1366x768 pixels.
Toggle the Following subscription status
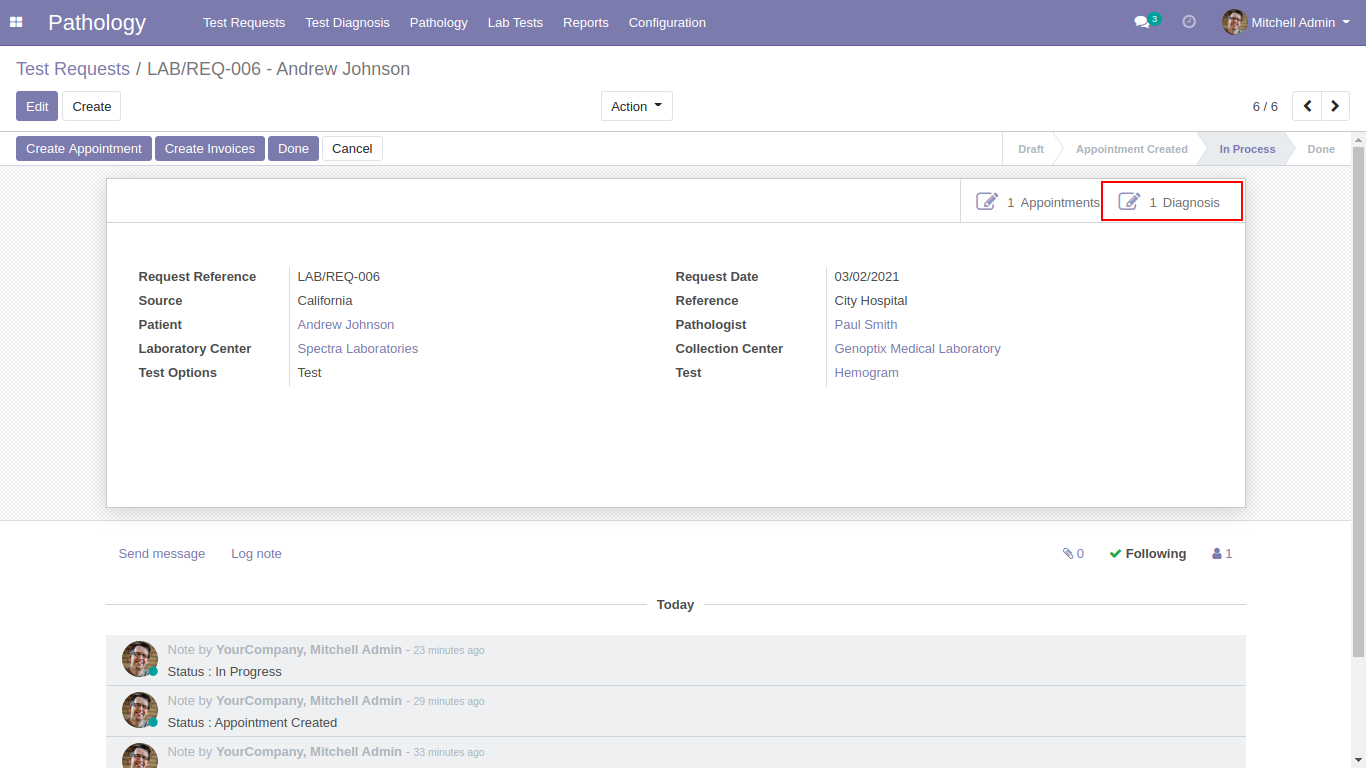1147,554
